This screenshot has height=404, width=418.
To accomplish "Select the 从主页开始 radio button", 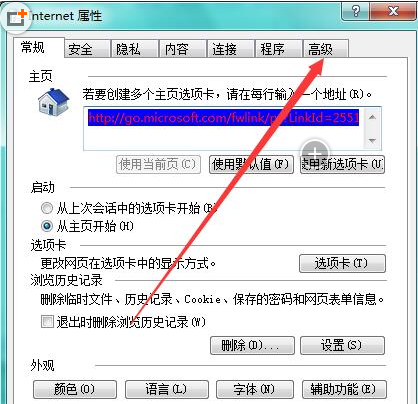I will [x=47, y=226].
